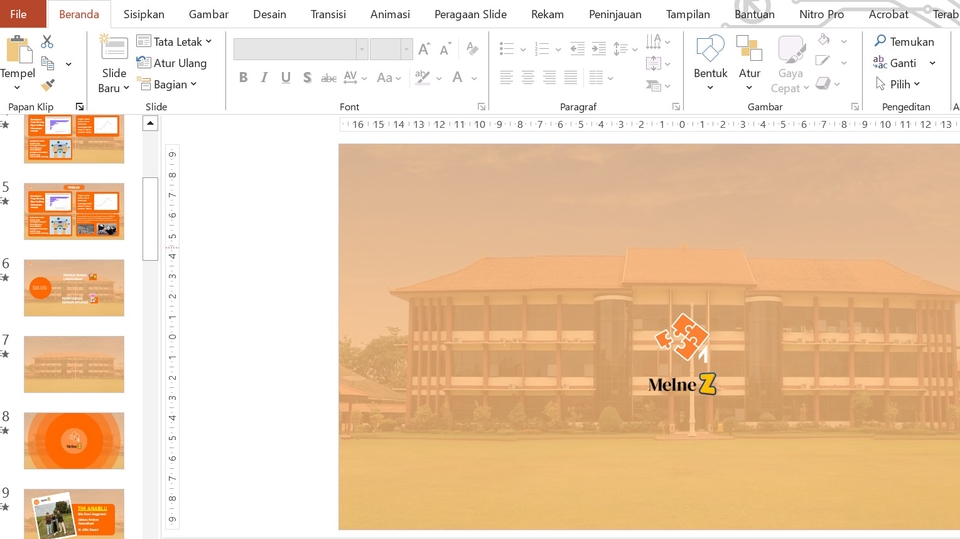Click the Atur Ulang reset button
This screenshot has height=539, width=960.
coord(171,62)
